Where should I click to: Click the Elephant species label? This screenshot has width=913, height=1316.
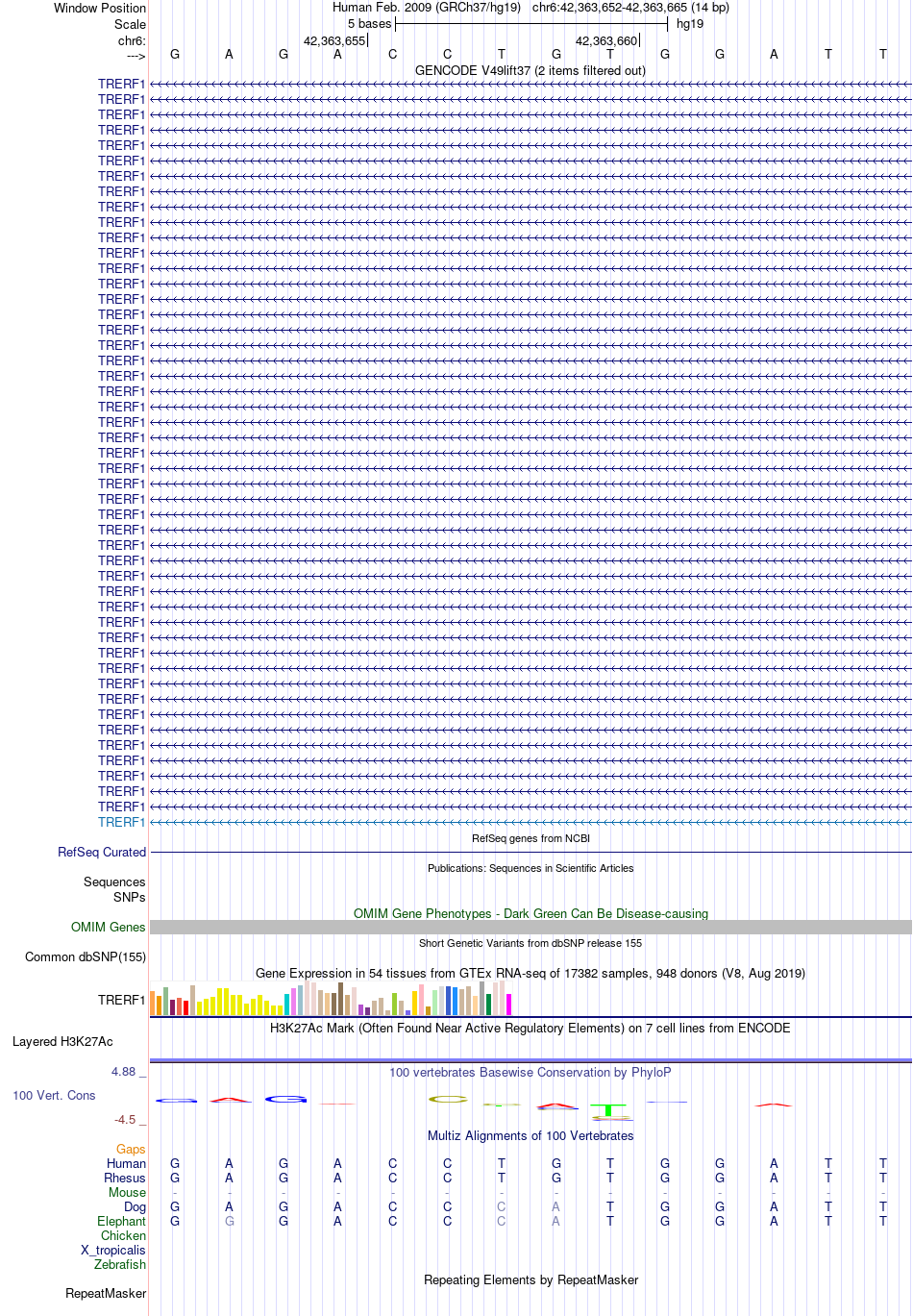[x=121, y=1221]
